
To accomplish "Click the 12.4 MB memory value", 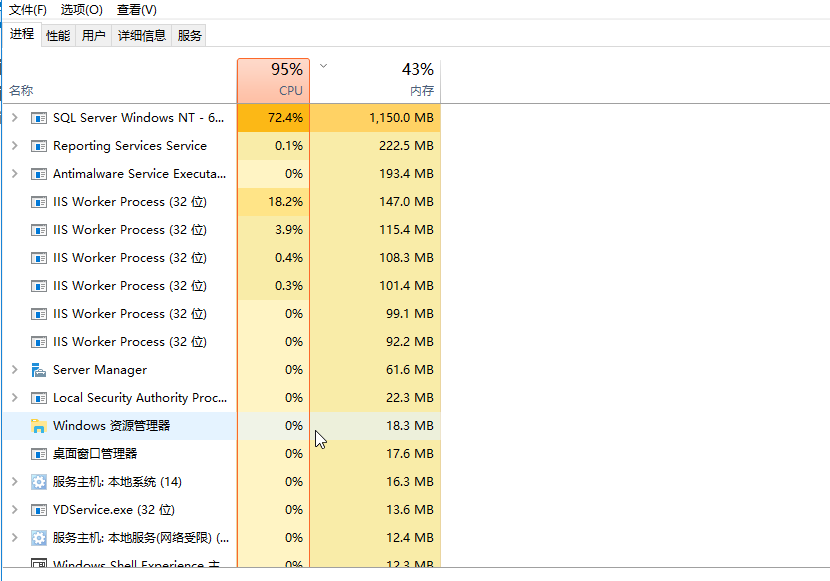I will coord(410,538).
